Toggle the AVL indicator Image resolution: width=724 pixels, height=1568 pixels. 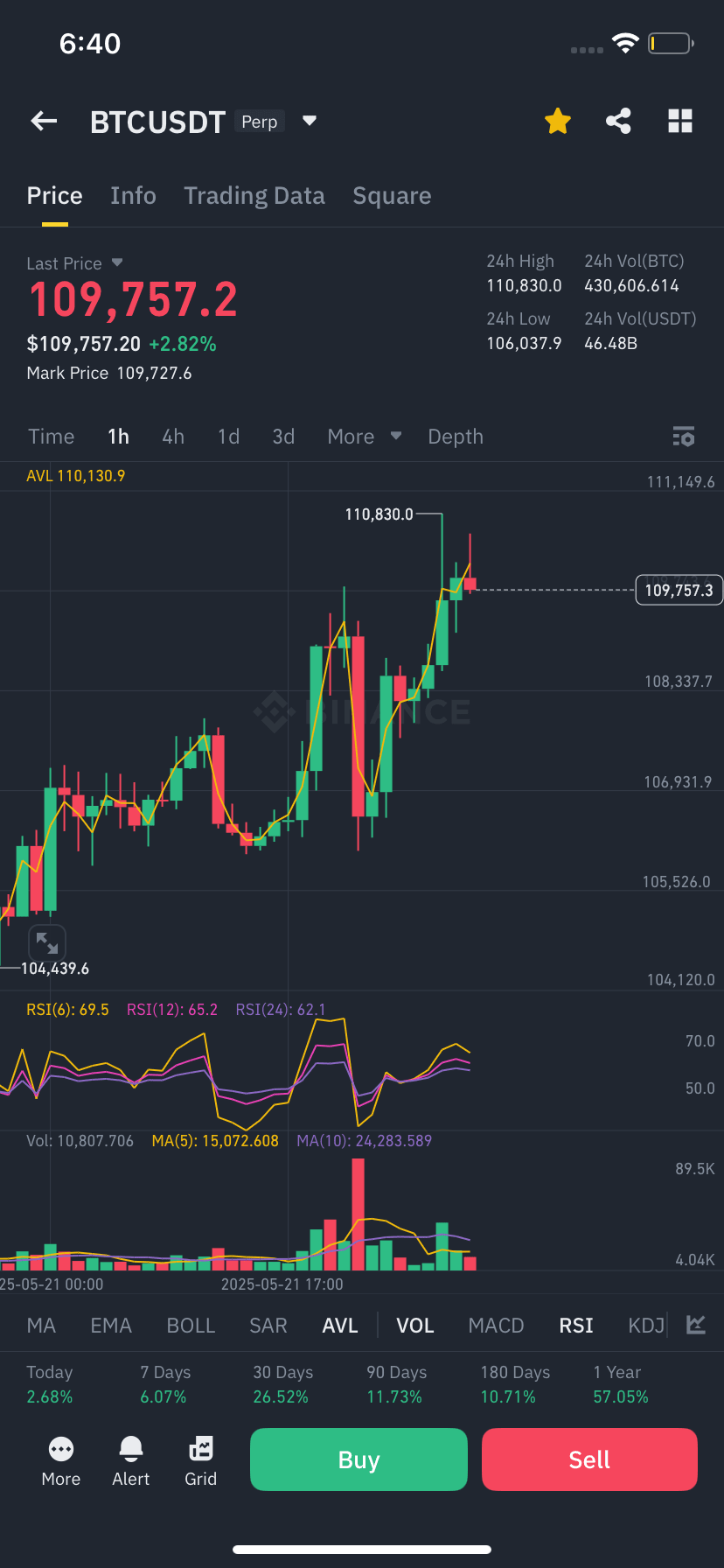coord(340,1326)
